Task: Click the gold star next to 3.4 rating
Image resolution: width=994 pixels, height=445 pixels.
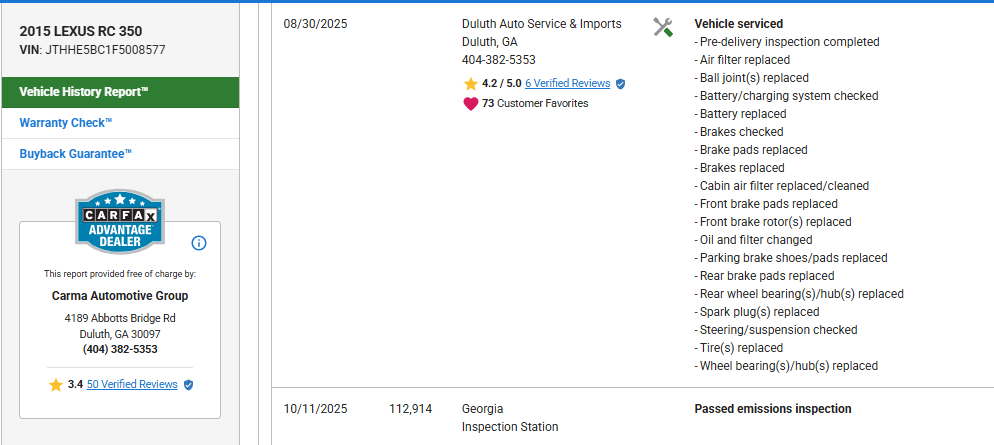Action: pos(55,384)
